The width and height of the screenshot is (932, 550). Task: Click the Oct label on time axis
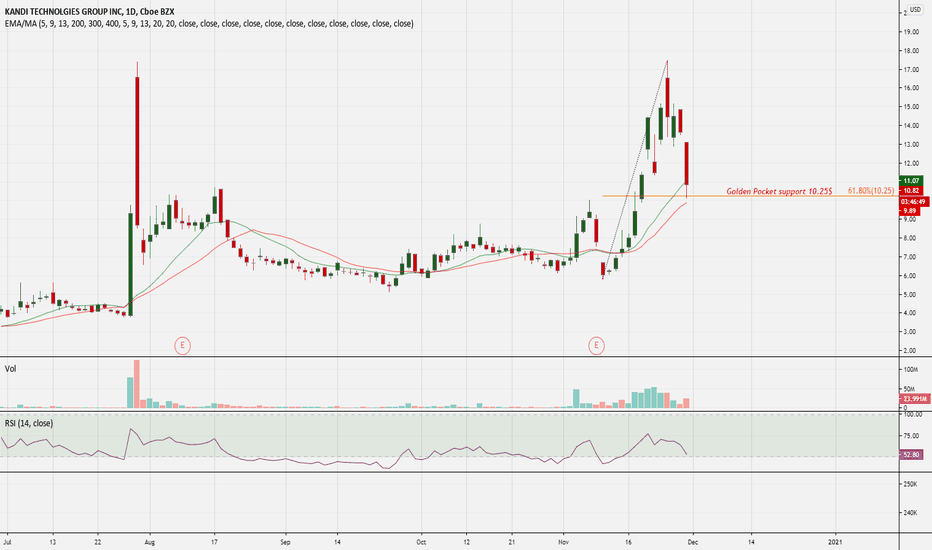click(421, 542)
